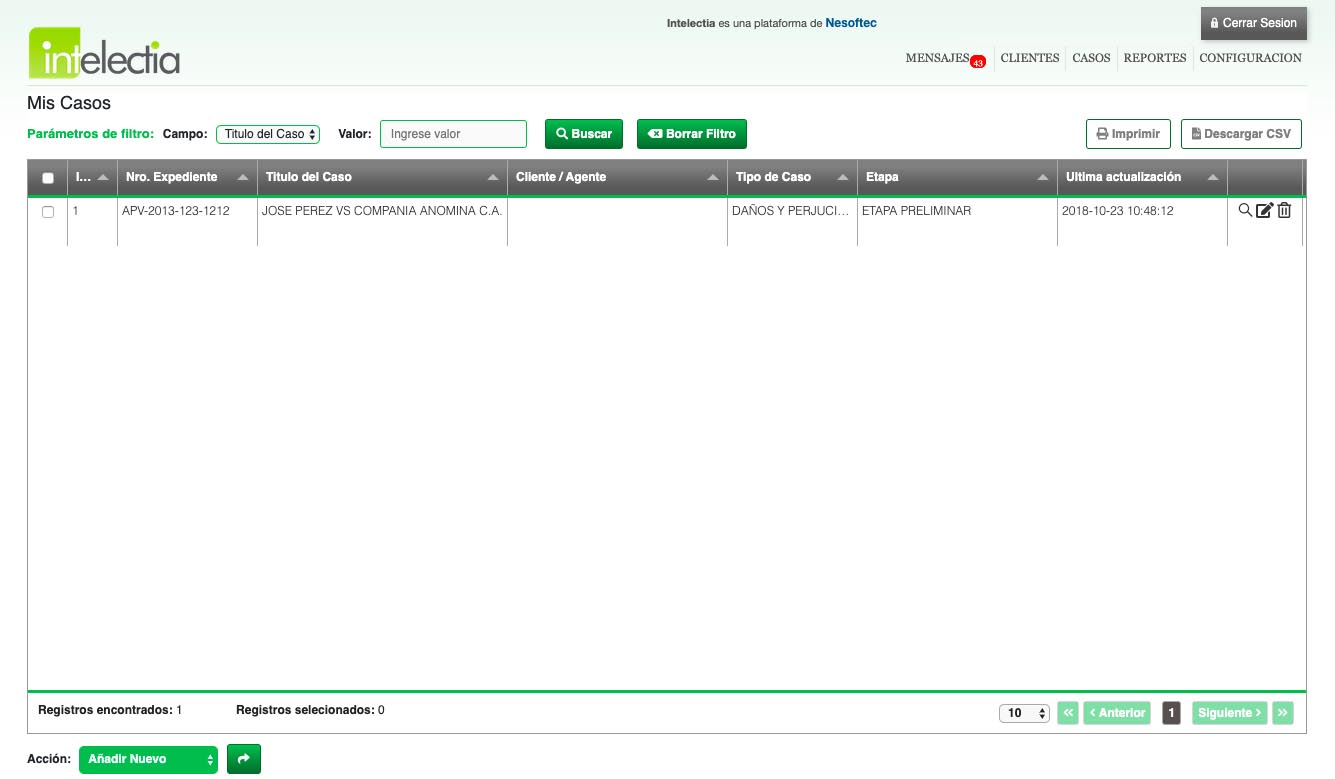Image resolution: width=1335 pixels, height=779 pixels.
Task: Check the checkbox for case row 1
Action: 48,212
